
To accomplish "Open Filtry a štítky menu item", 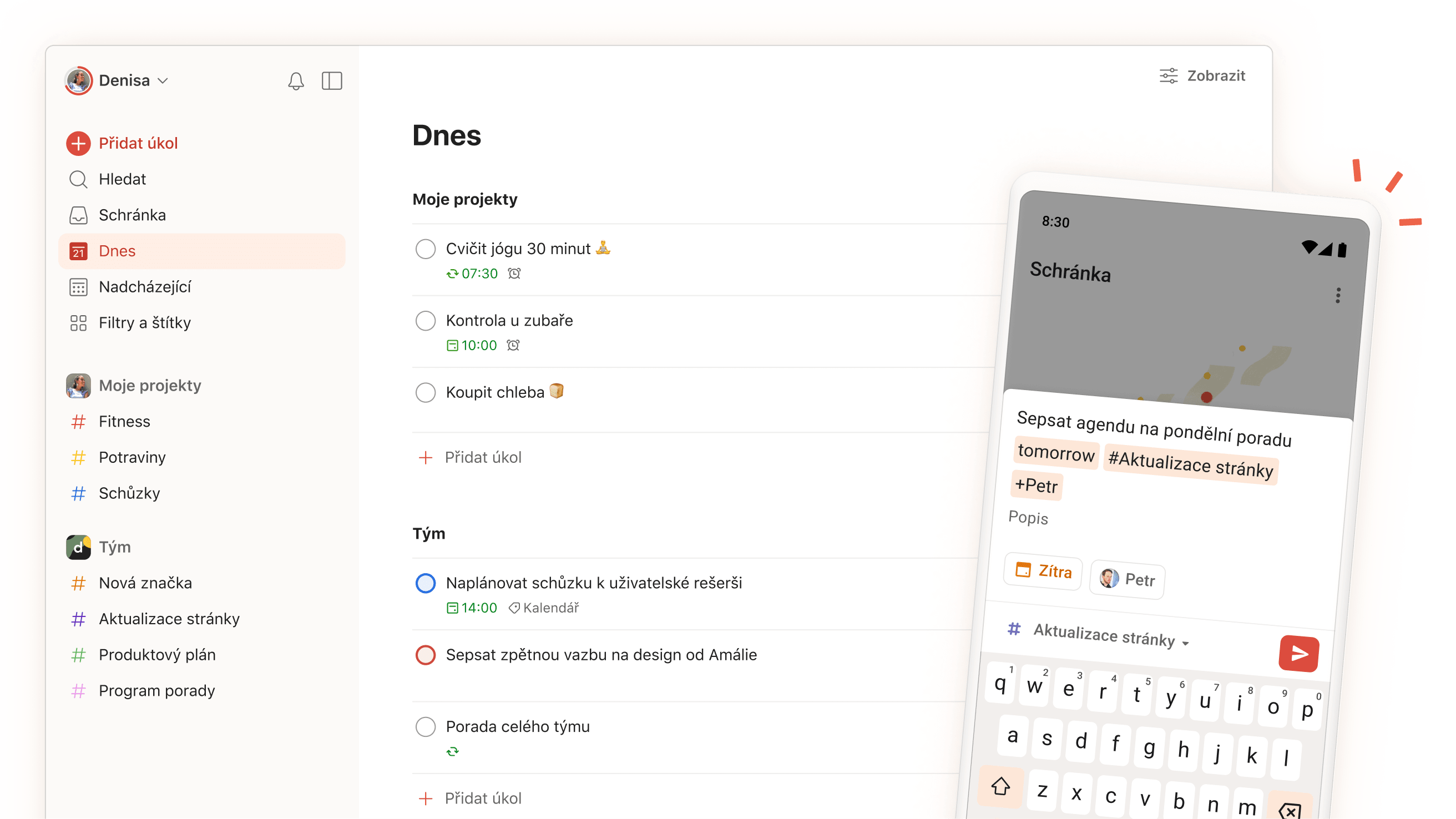I will coord(144,322).
